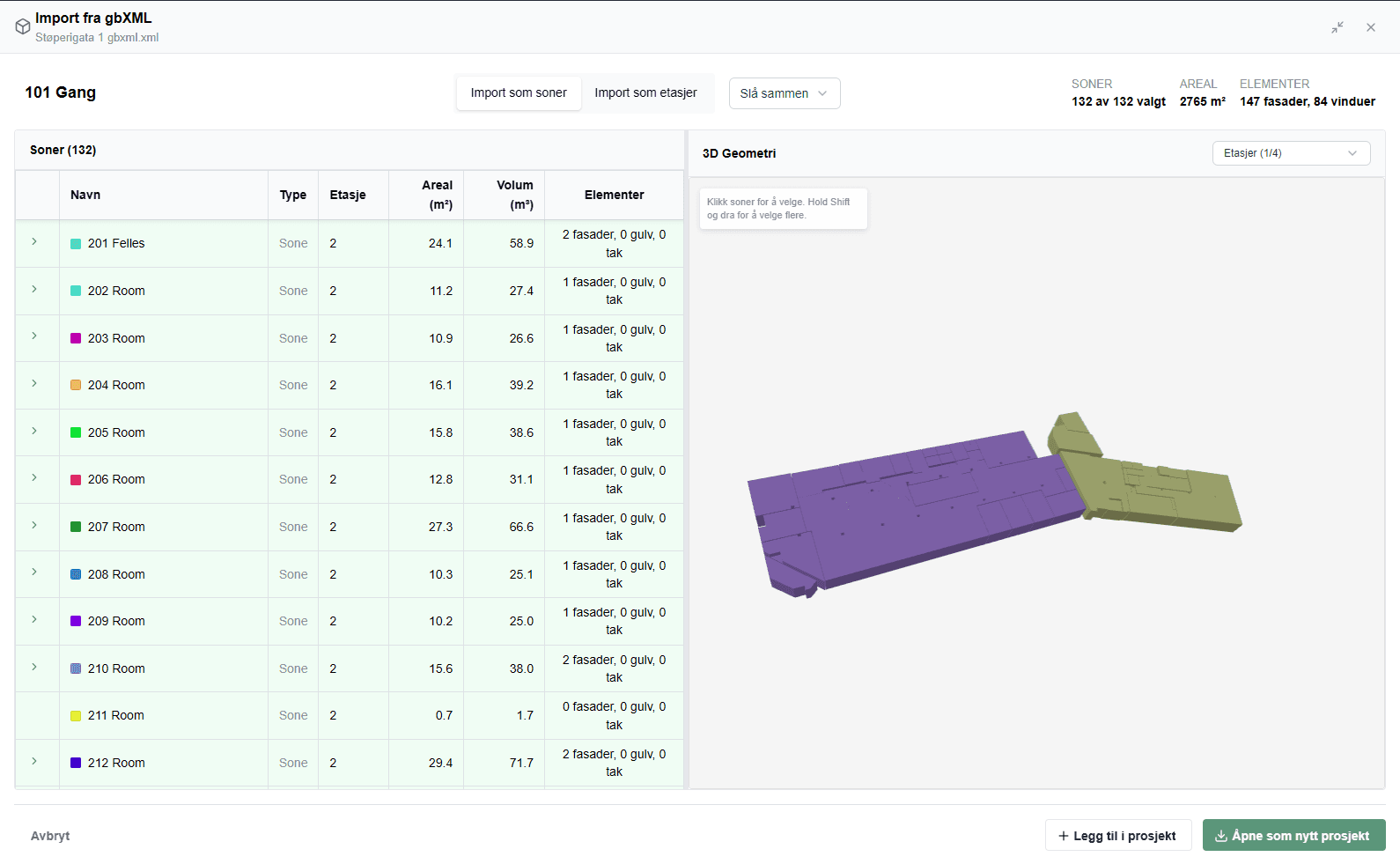Click Åpne som nytt prosjekt button

click(x=1293, y=836)
